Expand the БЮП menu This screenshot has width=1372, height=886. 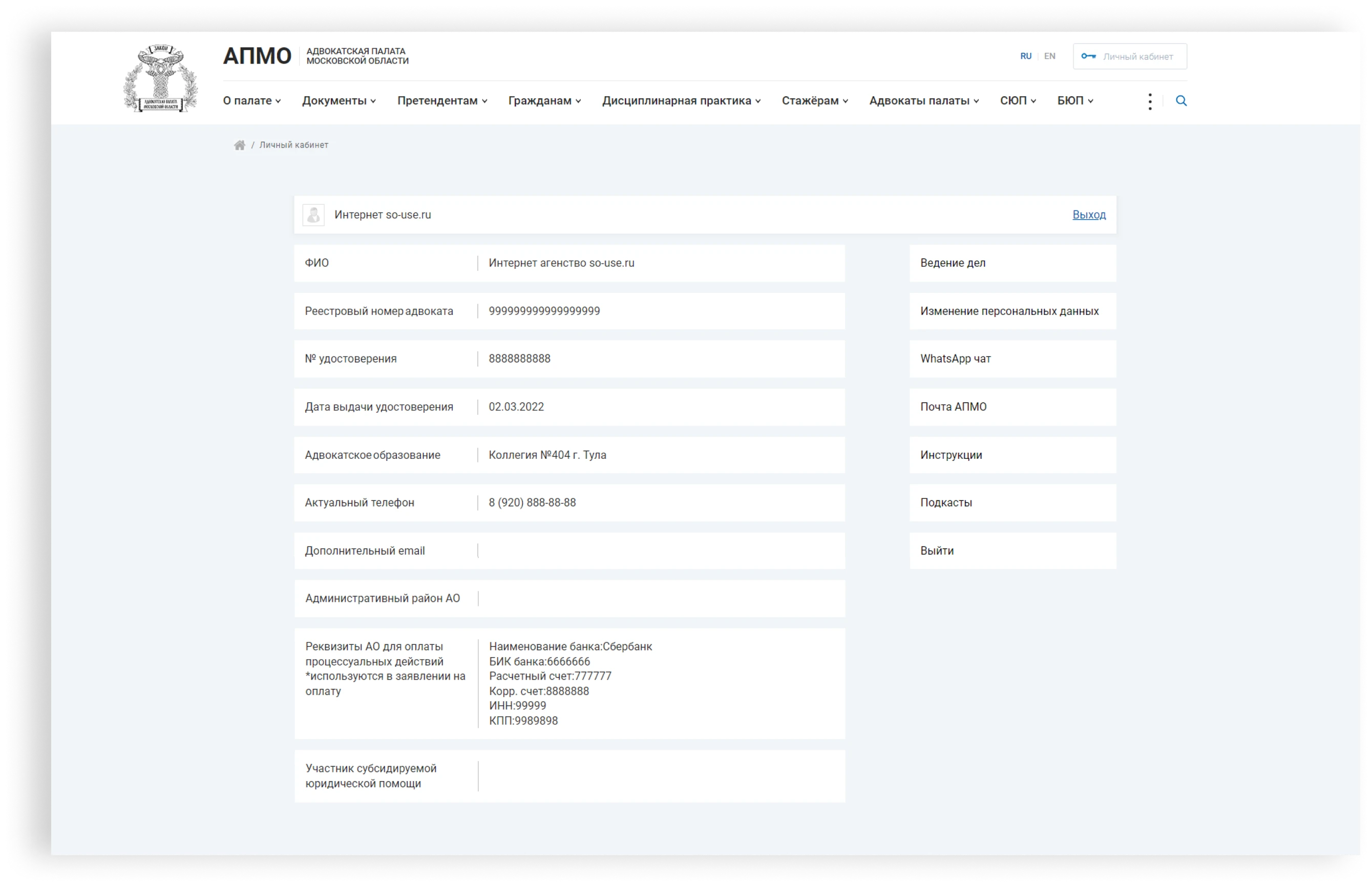coord(1074,101)
